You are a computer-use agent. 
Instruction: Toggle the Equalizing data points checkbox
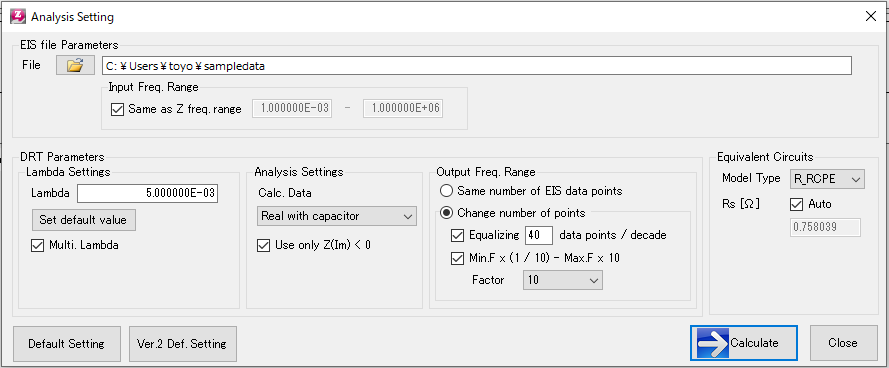coord(457,235)
